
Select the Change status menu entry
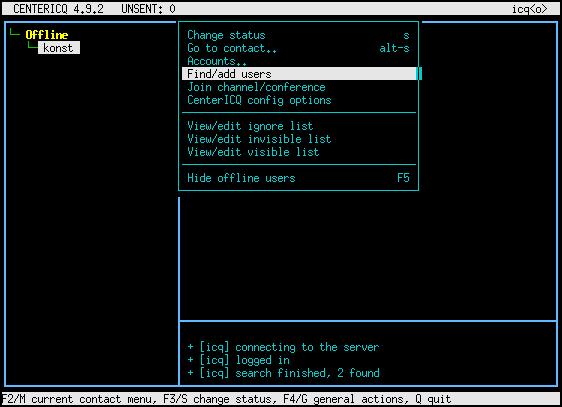[x=299, y=35]
